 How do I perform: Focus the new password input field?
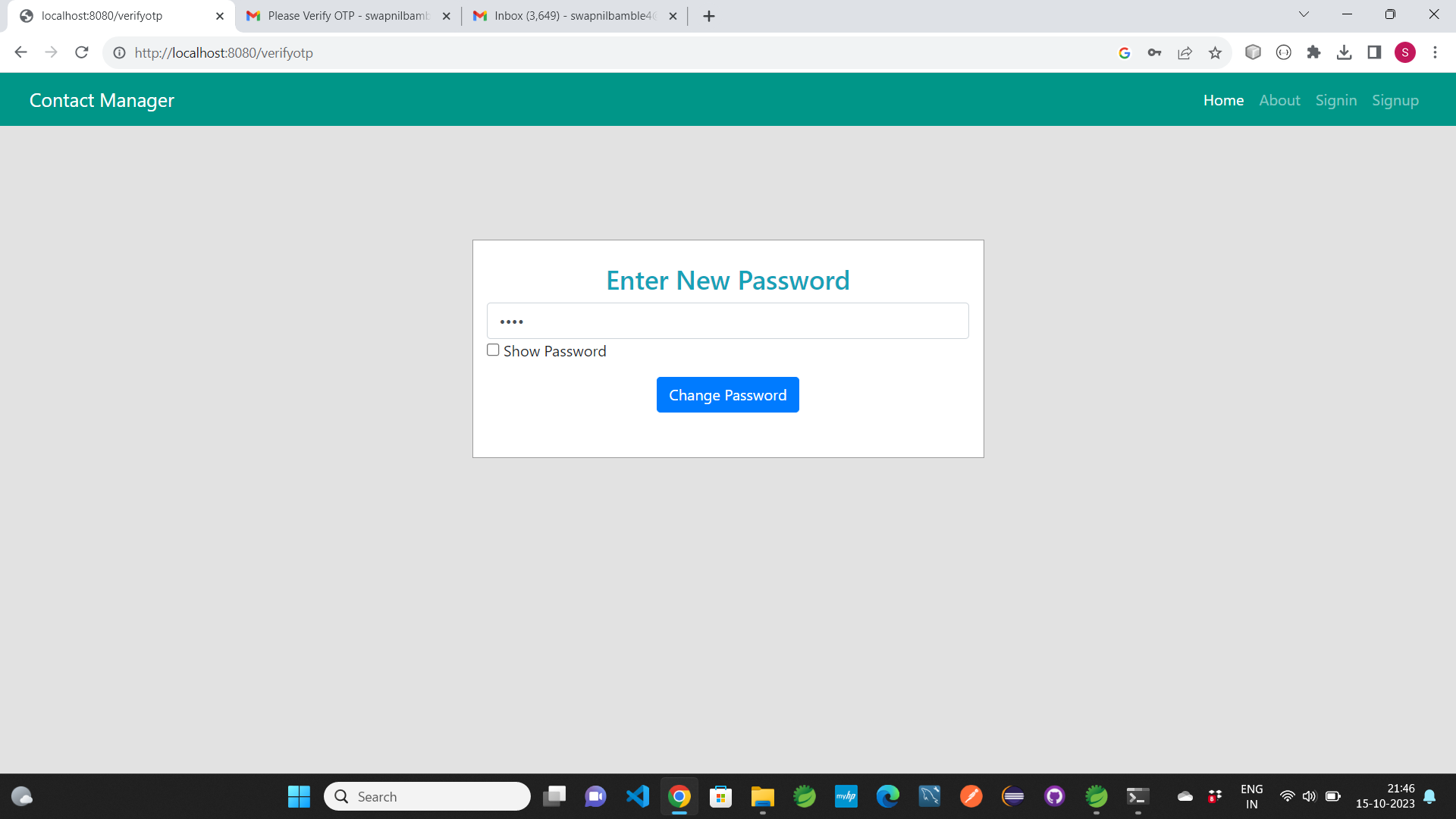point(727,321)
